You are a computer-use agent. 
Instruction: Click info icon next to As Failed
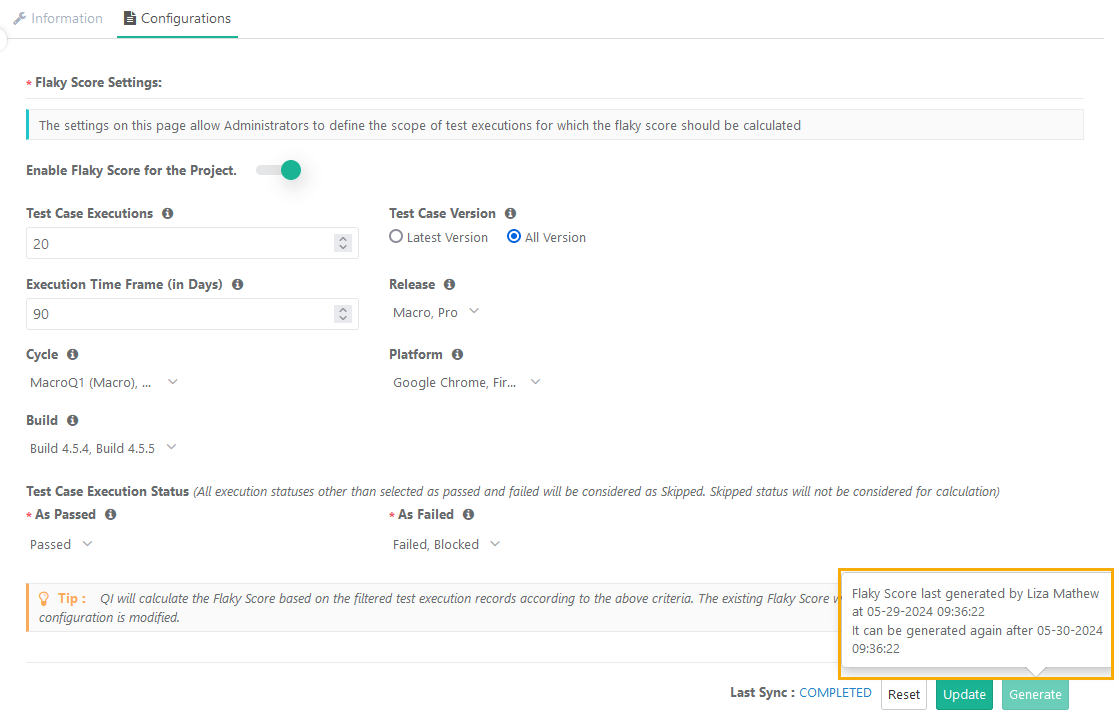(468, 515)
